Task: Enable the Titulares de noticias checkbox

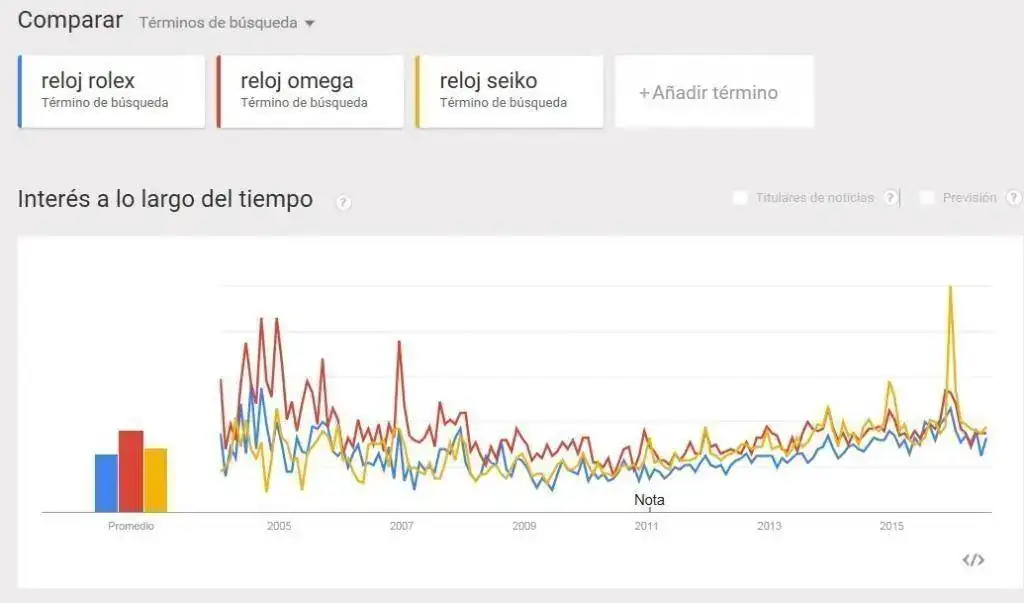Action: (740, 198)
